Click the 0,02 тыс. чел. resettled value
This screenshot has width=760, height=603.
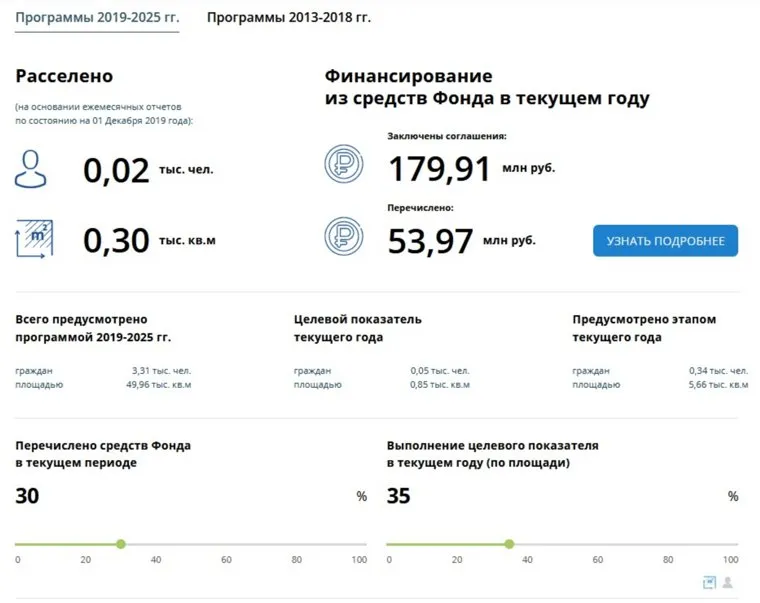116,170
